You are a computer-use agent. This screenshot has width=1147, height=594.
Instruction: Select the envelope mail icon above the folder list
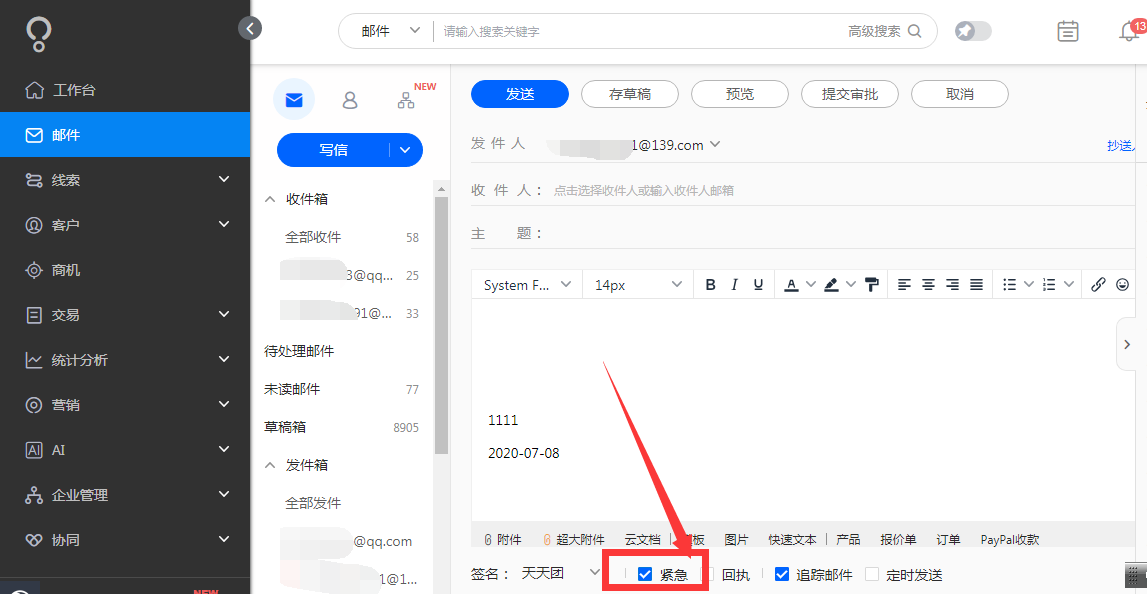coord(293,100)
